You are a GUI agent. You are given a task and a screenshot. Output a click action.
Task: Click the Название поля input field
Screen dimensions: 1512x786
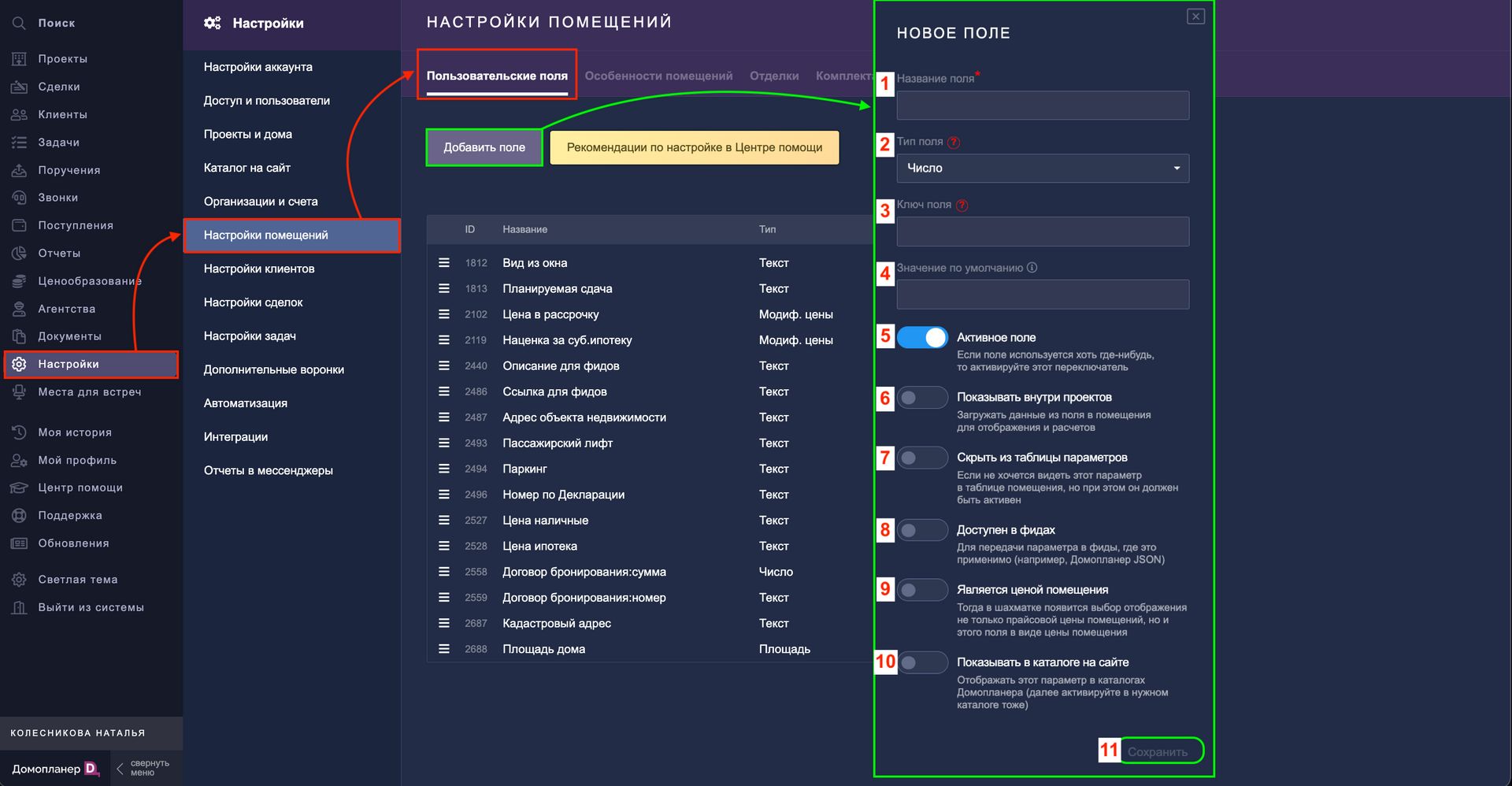click(x=1042, y=106)
